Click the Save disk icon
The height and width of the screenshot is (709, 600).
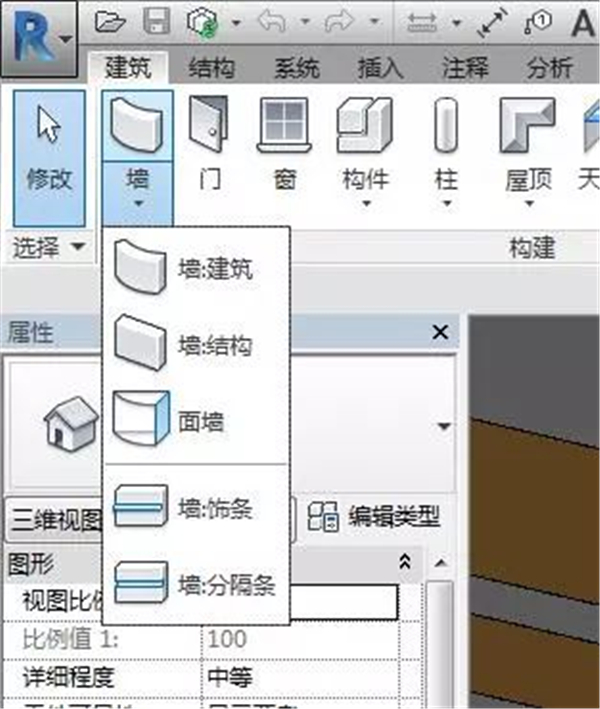coord(156,21)
